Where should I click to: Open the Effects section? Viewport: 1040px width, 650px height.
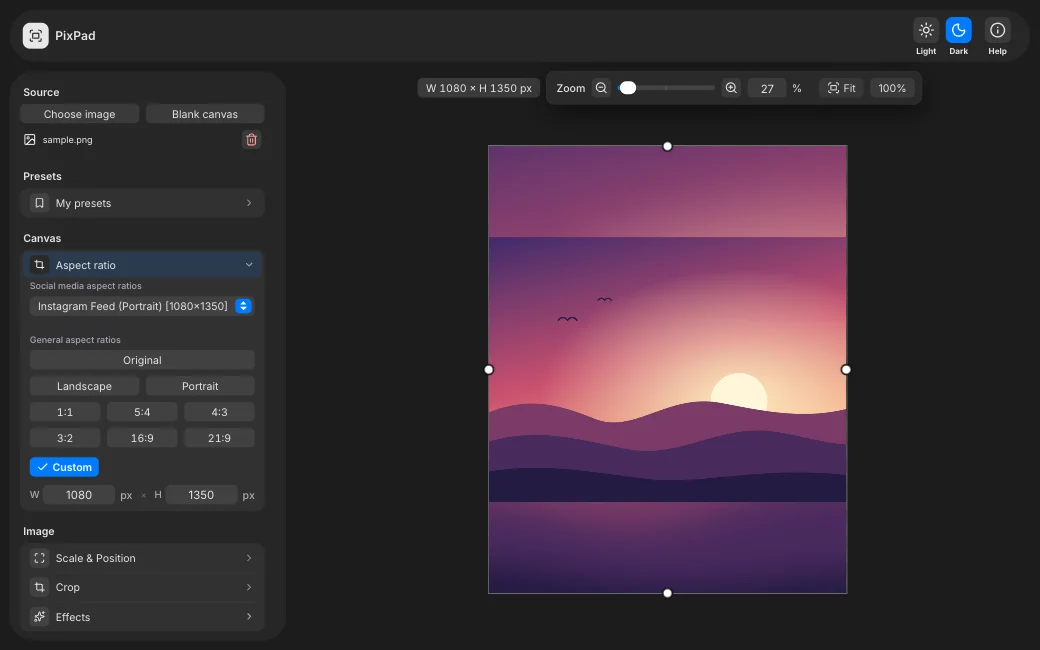tap(143, 617)
